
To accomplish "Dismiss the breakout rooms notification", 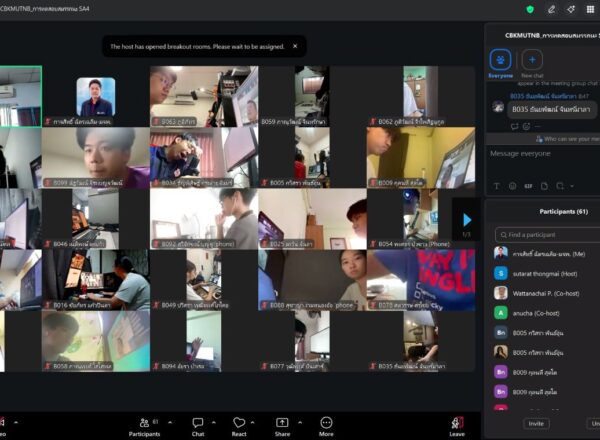I will [295, 46].
